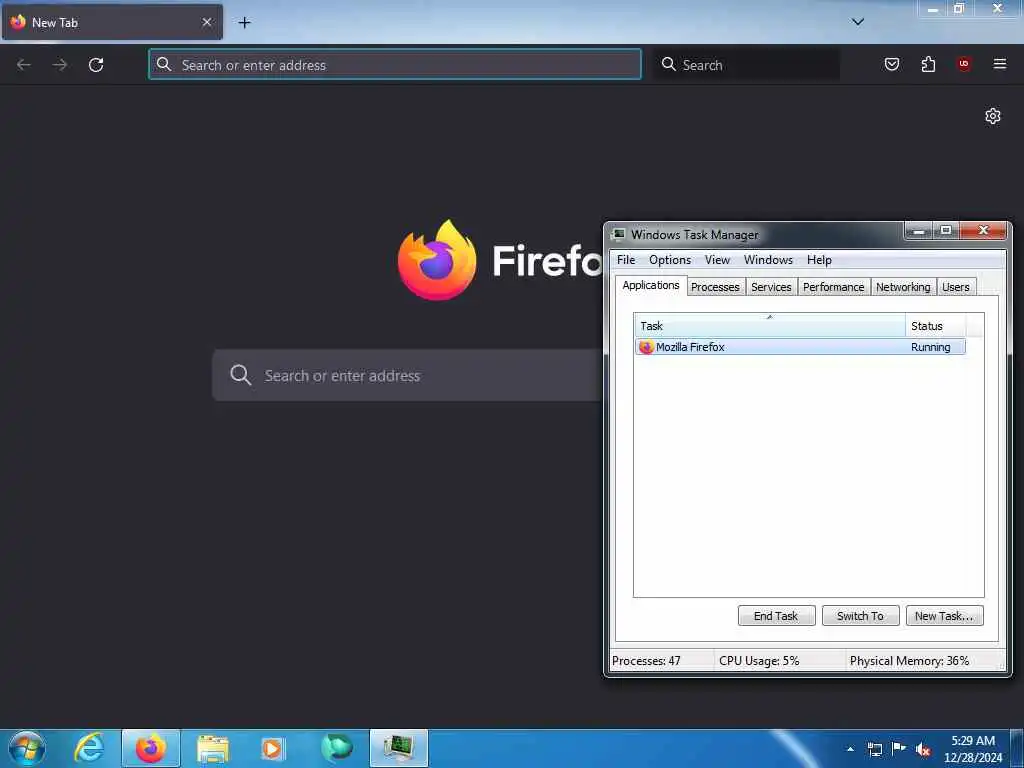
Task: Sort by the Task column header
Action: [769, 326]
